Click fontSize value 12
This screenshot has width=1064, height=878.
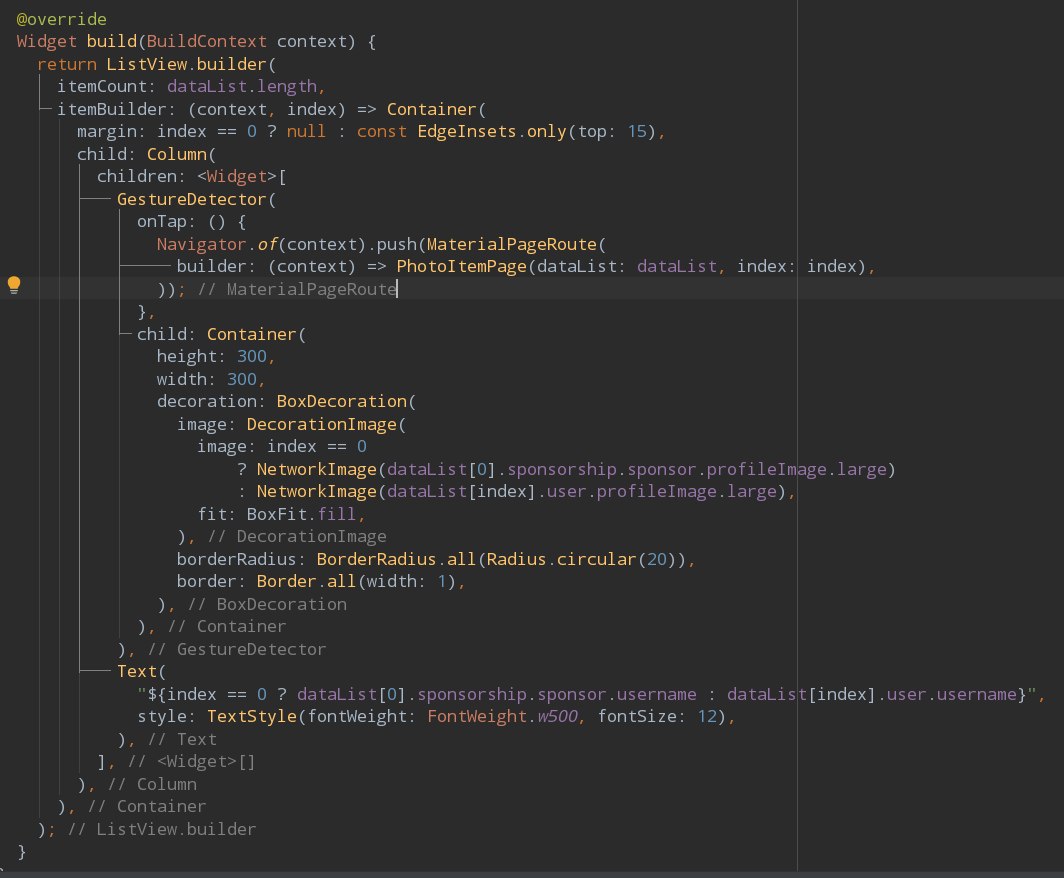706,717
